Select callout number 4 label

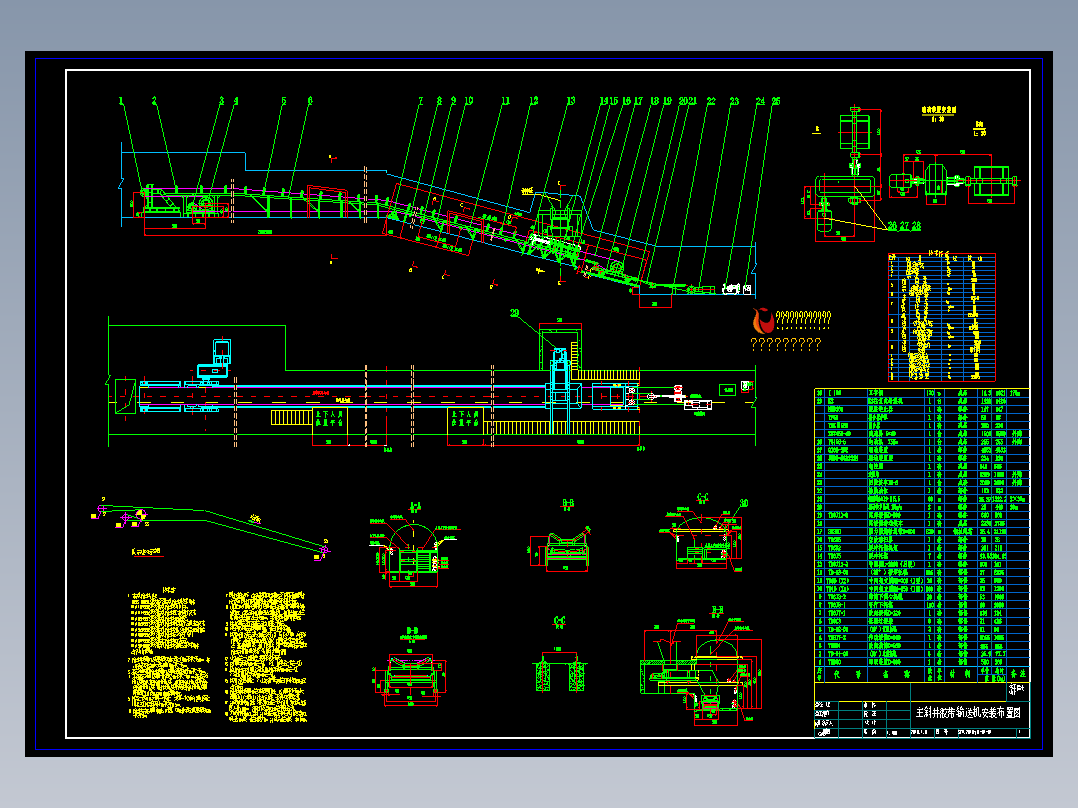236,101
